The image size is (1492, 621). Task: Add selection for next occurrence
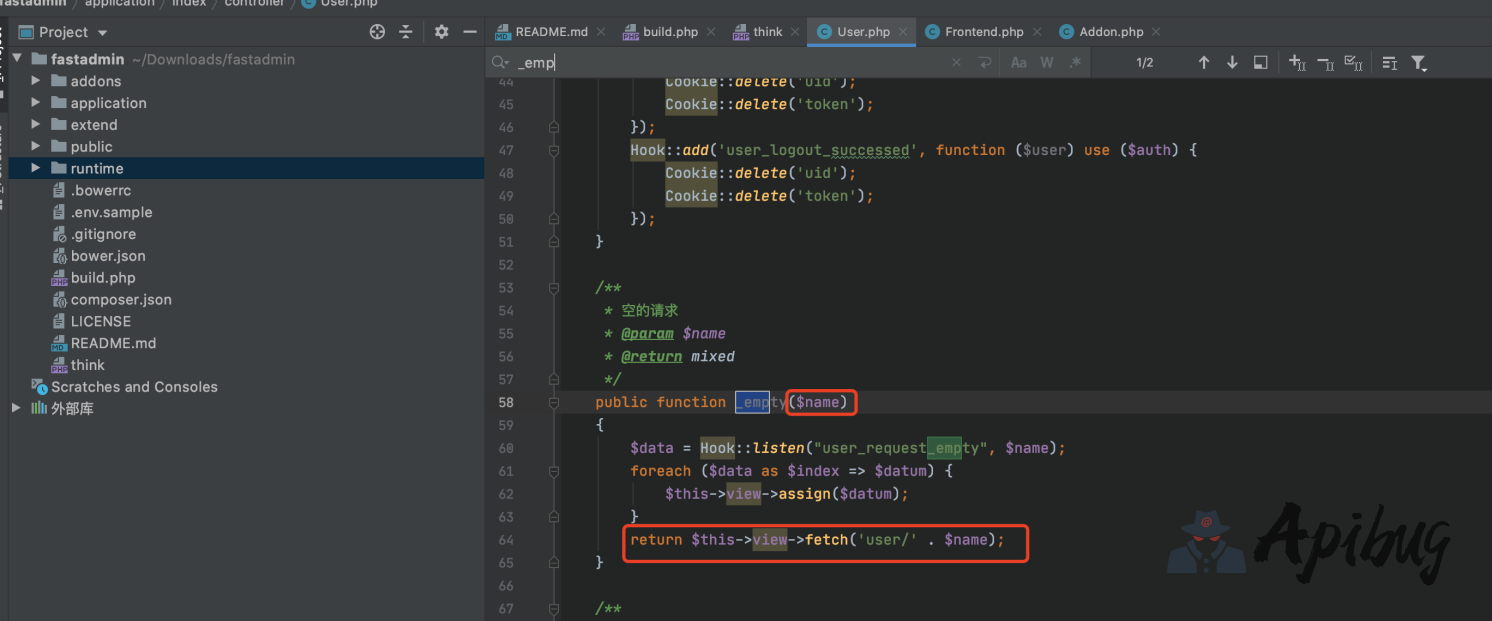[1297, 62]
